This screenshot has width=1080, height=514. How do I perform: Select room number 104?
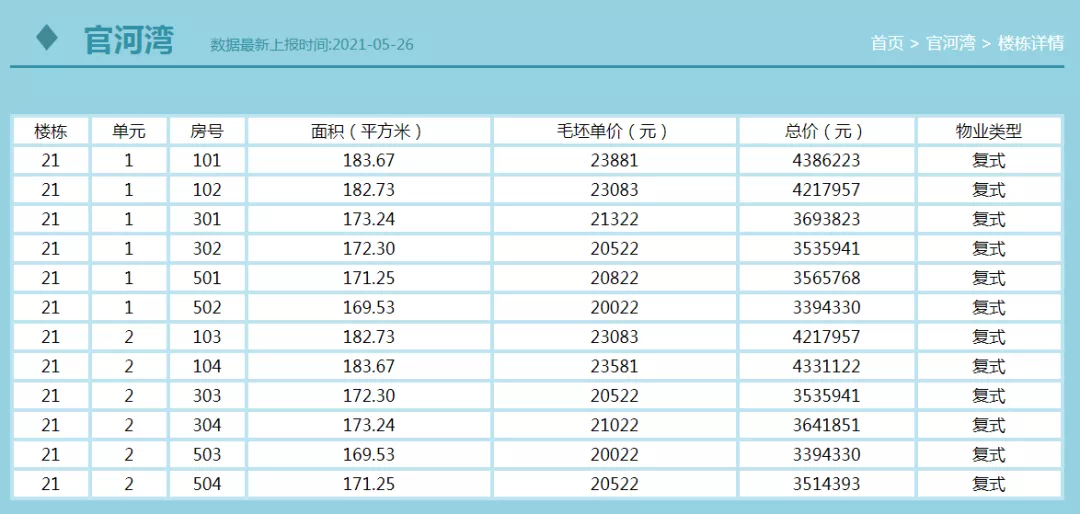click(207, 367)
